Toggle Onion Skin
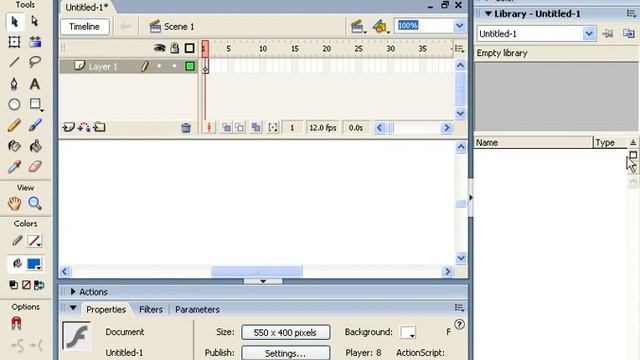This screenshot has height=360, width=640. tap(226, 128)
